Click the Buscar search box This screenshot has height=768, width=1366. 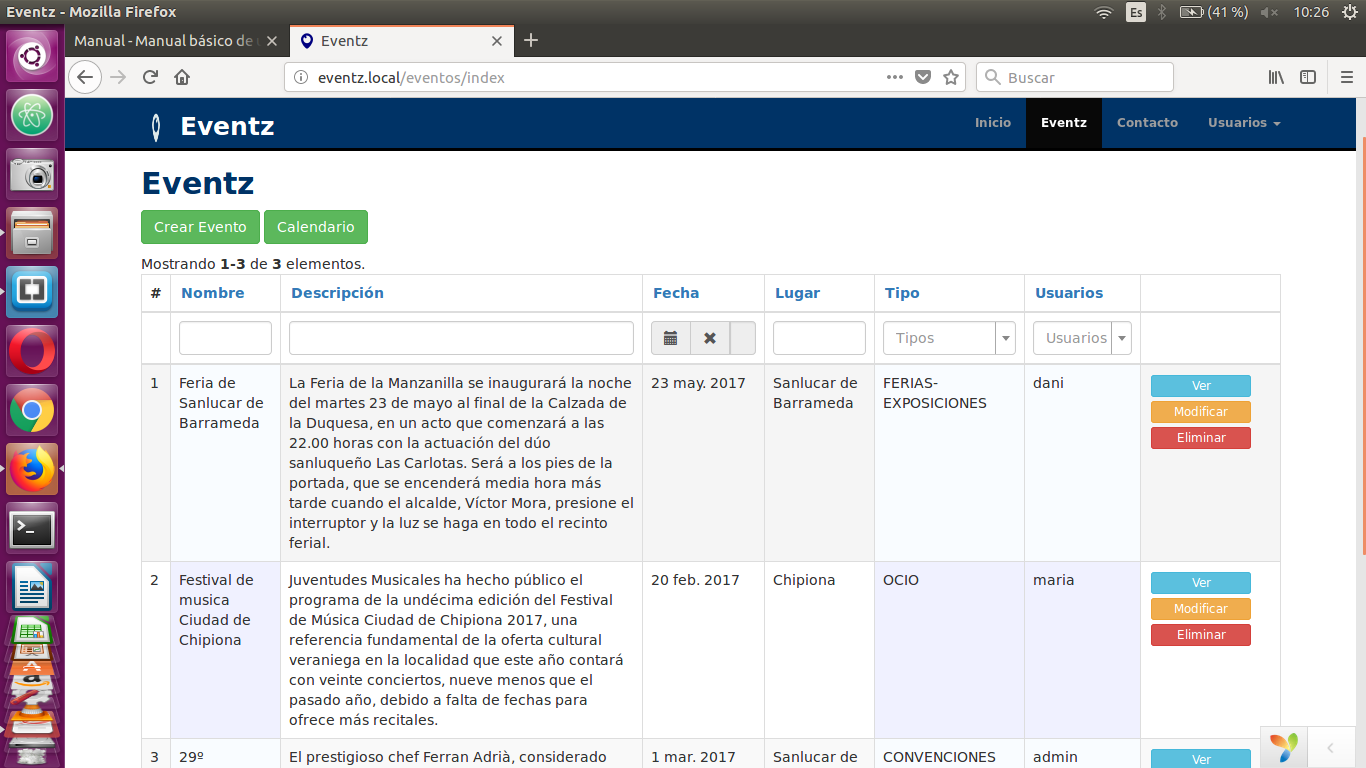(x=1075, y=77)
